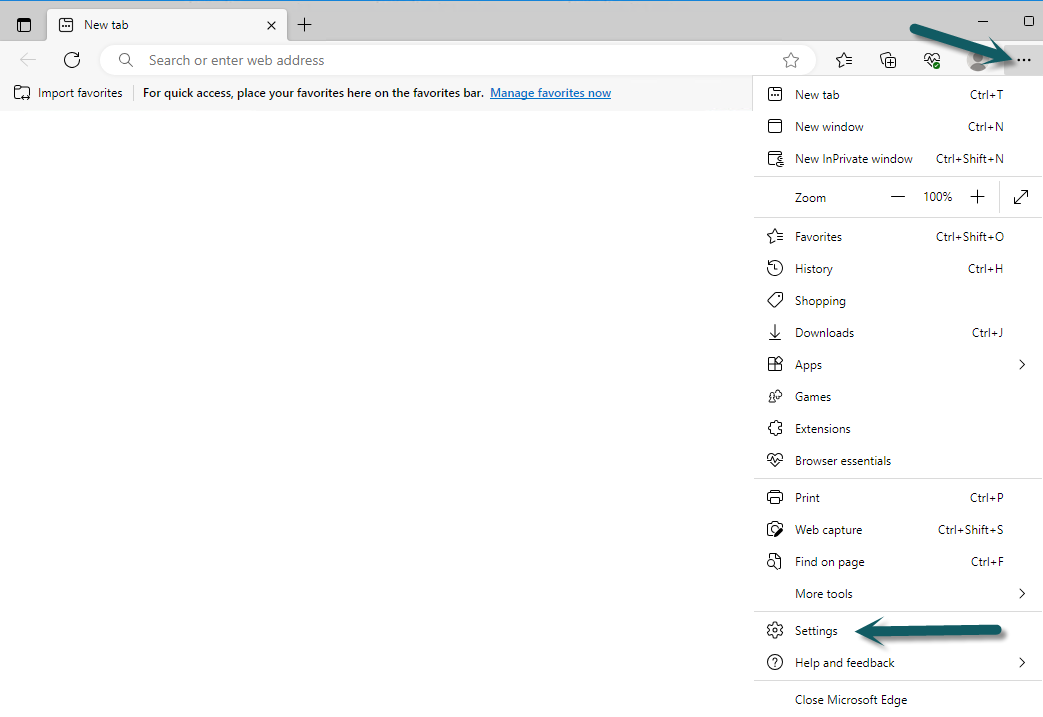The height and width of the screenshot is (717, 1043).
Task: Choose Close Microsoft Edge
Action: pos(898,700)
